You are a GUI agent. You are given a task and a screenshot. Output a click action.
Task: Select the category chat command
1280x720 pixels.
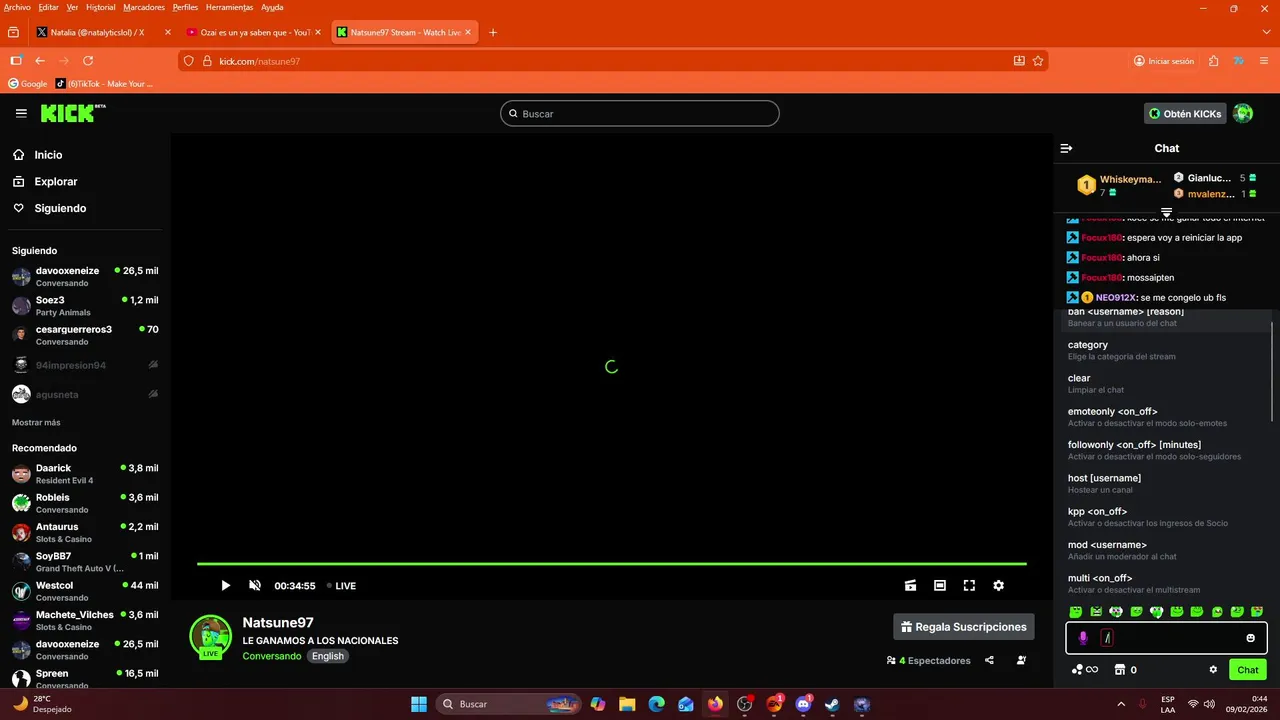coord(1164,350)
